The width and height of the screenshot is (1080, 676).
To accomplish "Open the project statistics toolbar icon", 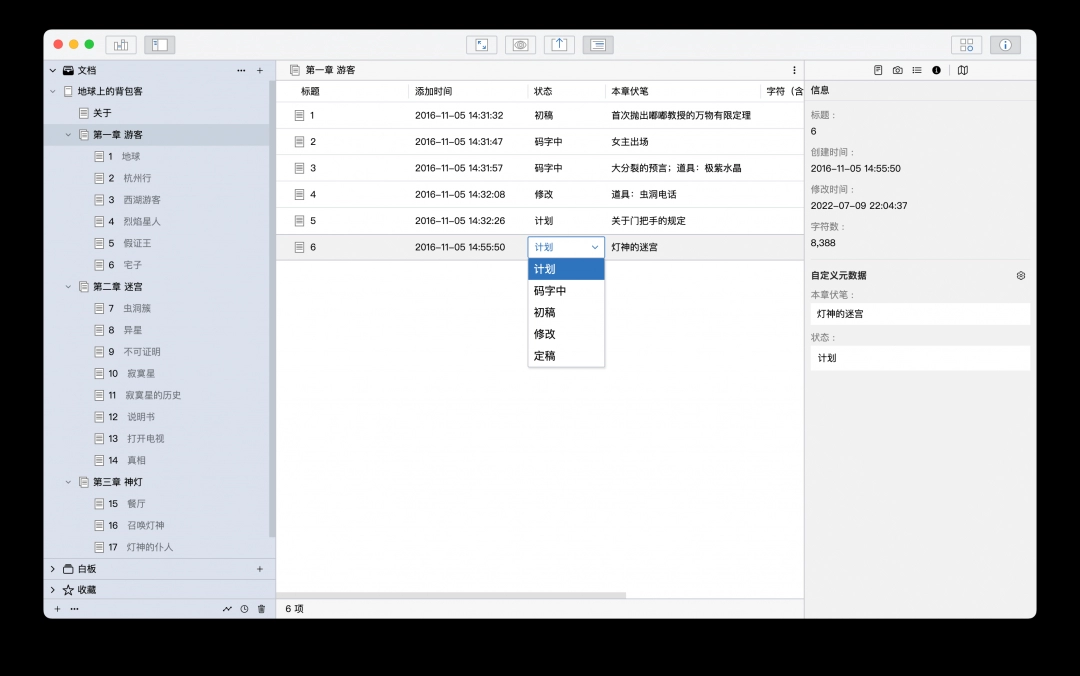I will (x=119, y=44).
